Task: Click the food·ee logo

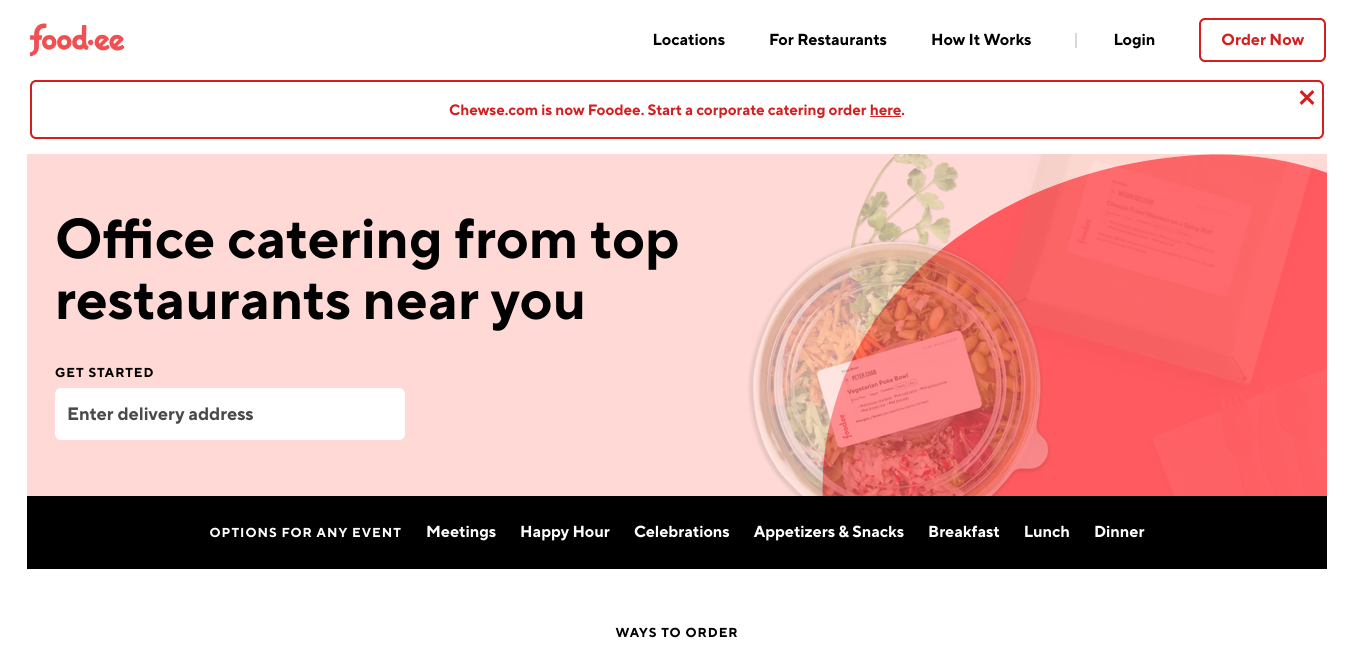Action: click(77, 40)
